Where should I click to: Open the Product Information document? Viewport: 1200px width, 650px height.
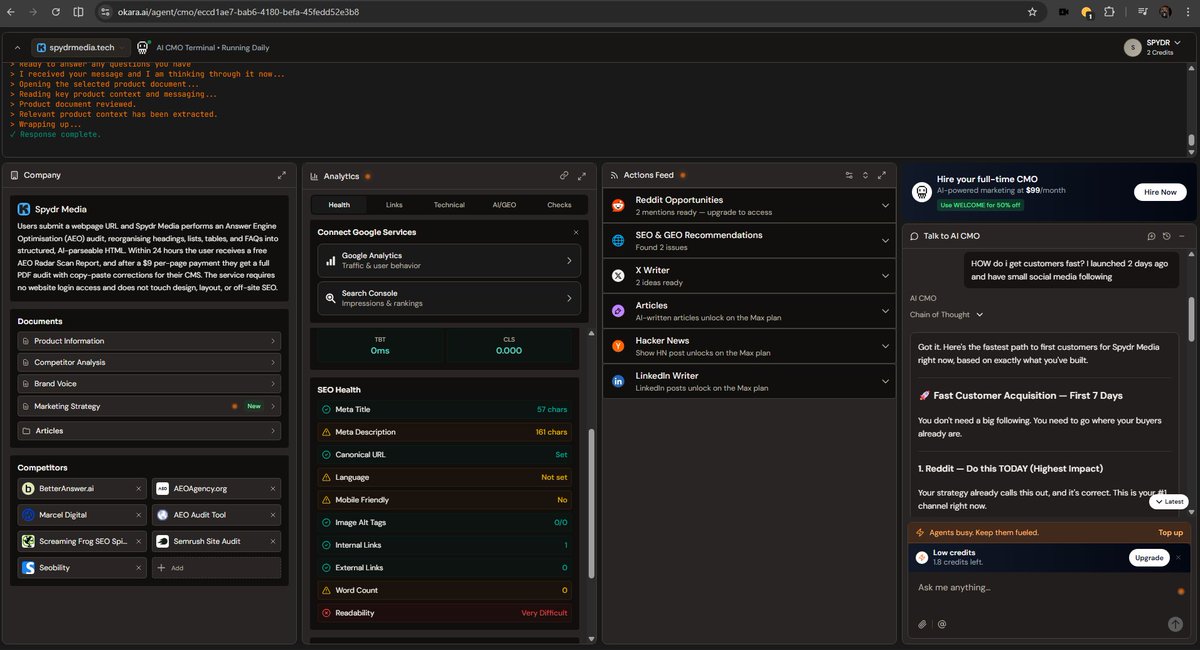click(x=149, y=341)
